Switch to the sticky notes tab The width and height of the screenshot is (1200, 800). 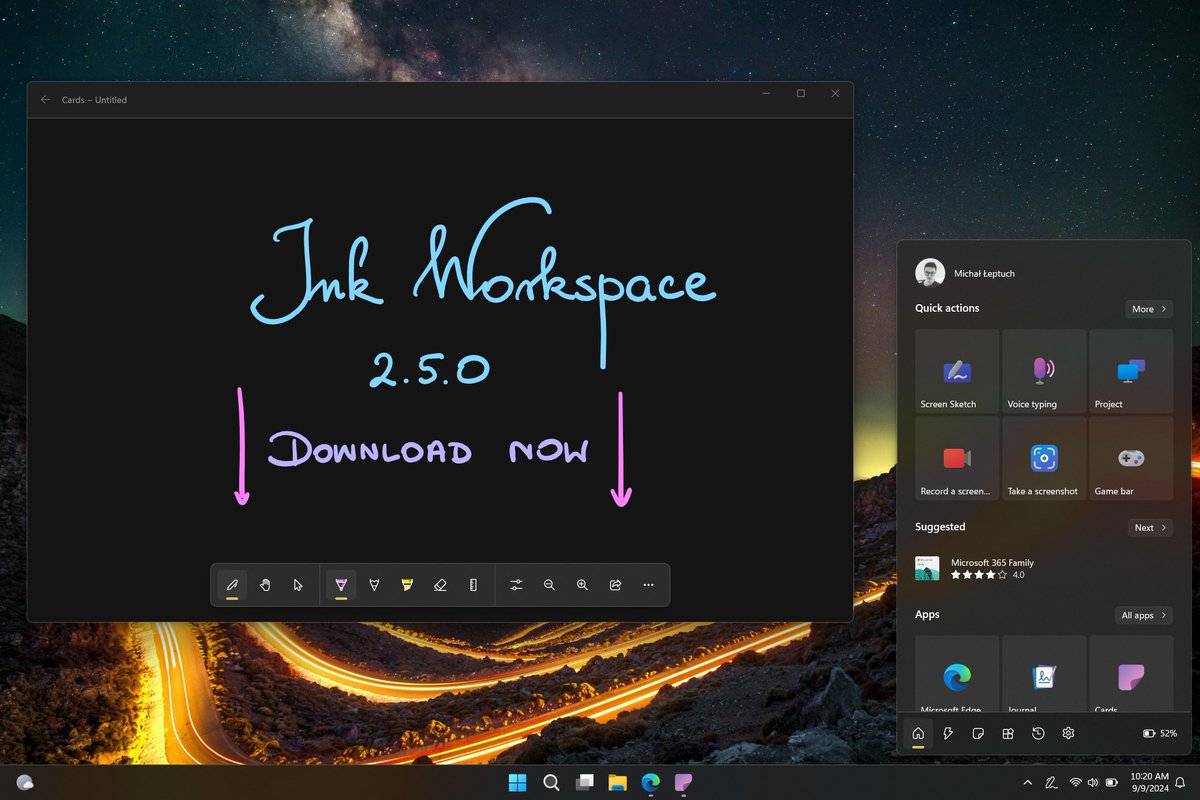coord(978,734)
